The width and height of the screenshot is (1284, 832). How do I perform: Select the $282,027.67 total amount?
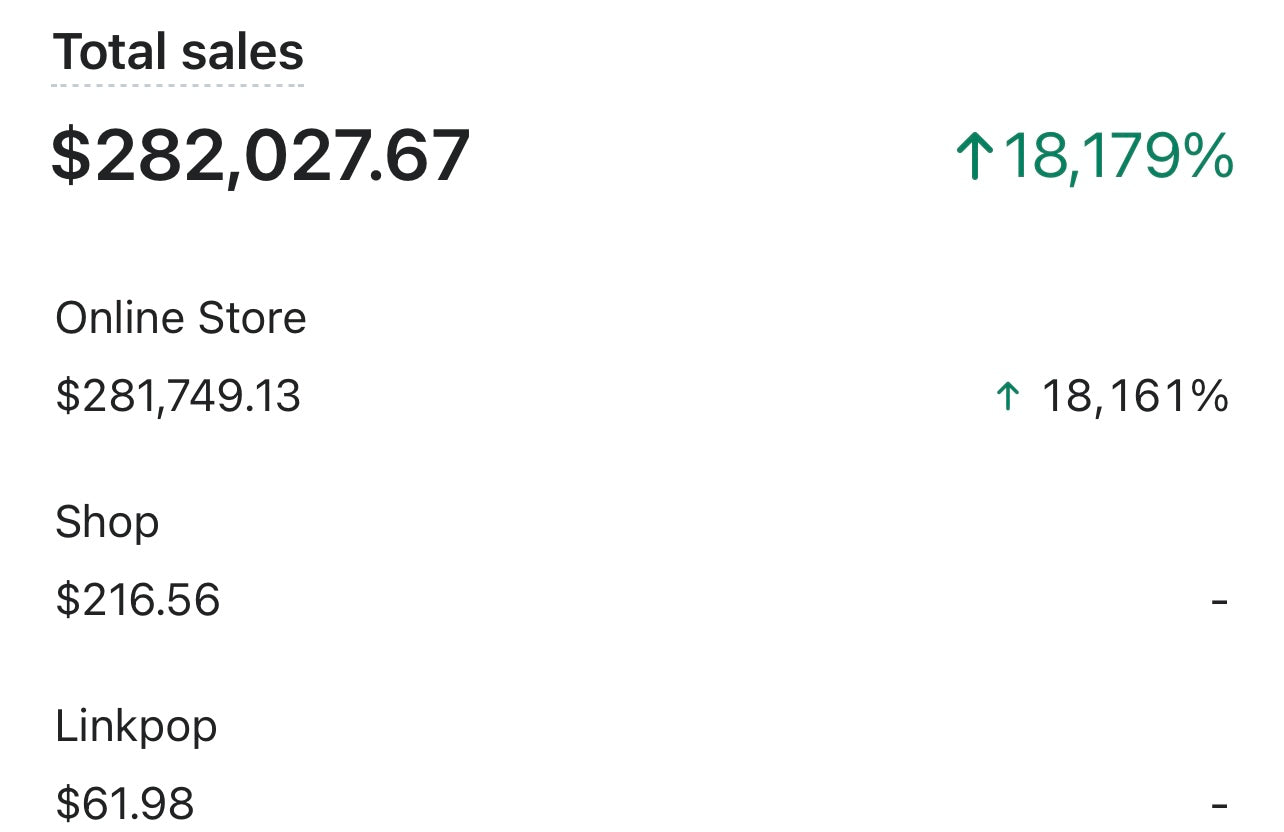261,157
